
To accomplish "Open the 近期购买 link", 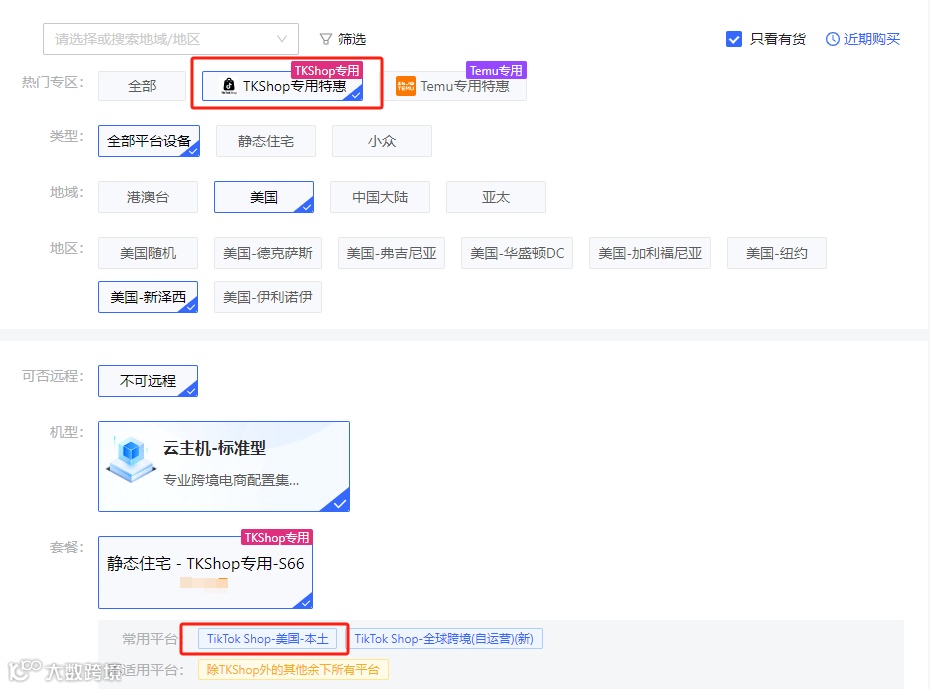I will point(871,39).
